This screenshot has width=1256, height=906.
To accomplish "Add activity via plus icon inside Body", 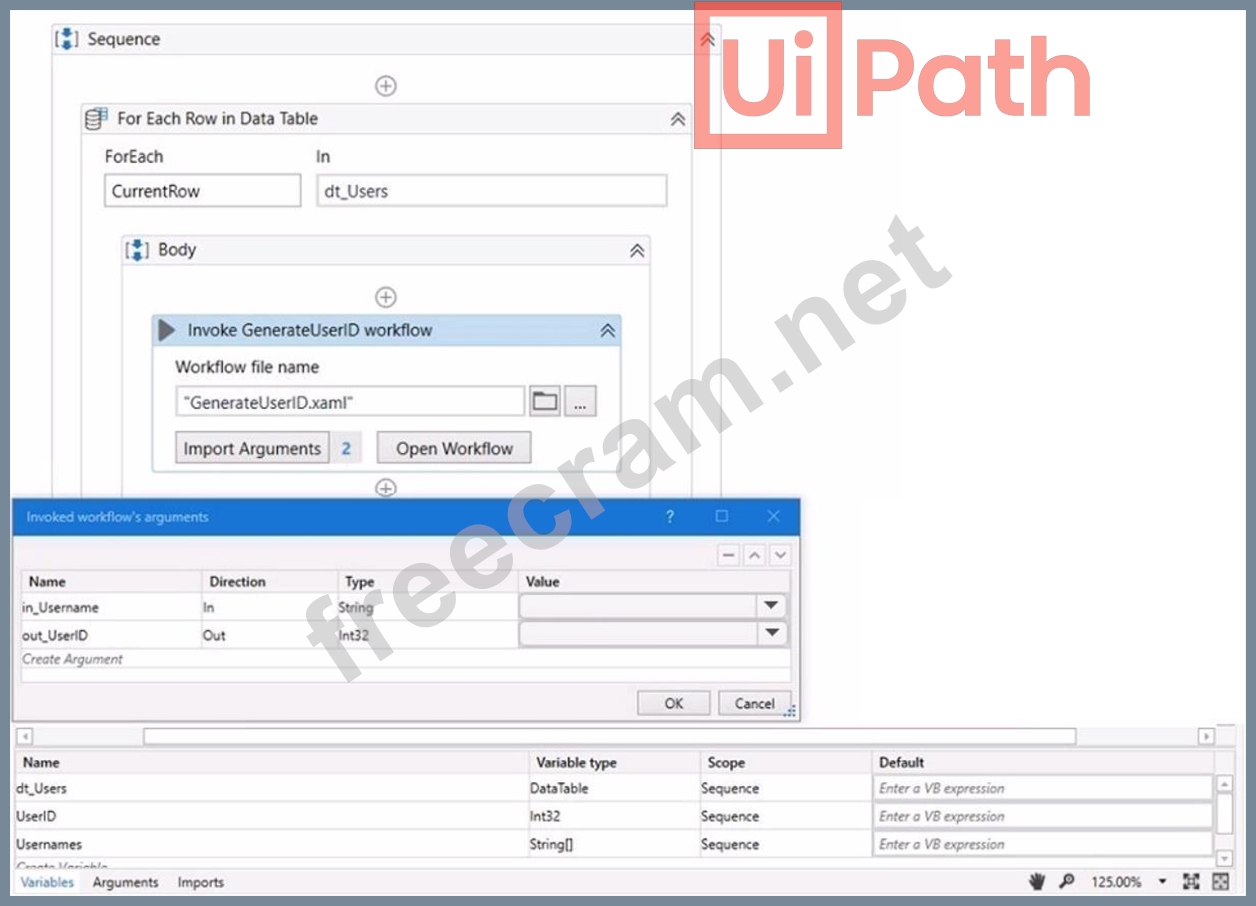I will pyautogui.click(x=385, y=297).
